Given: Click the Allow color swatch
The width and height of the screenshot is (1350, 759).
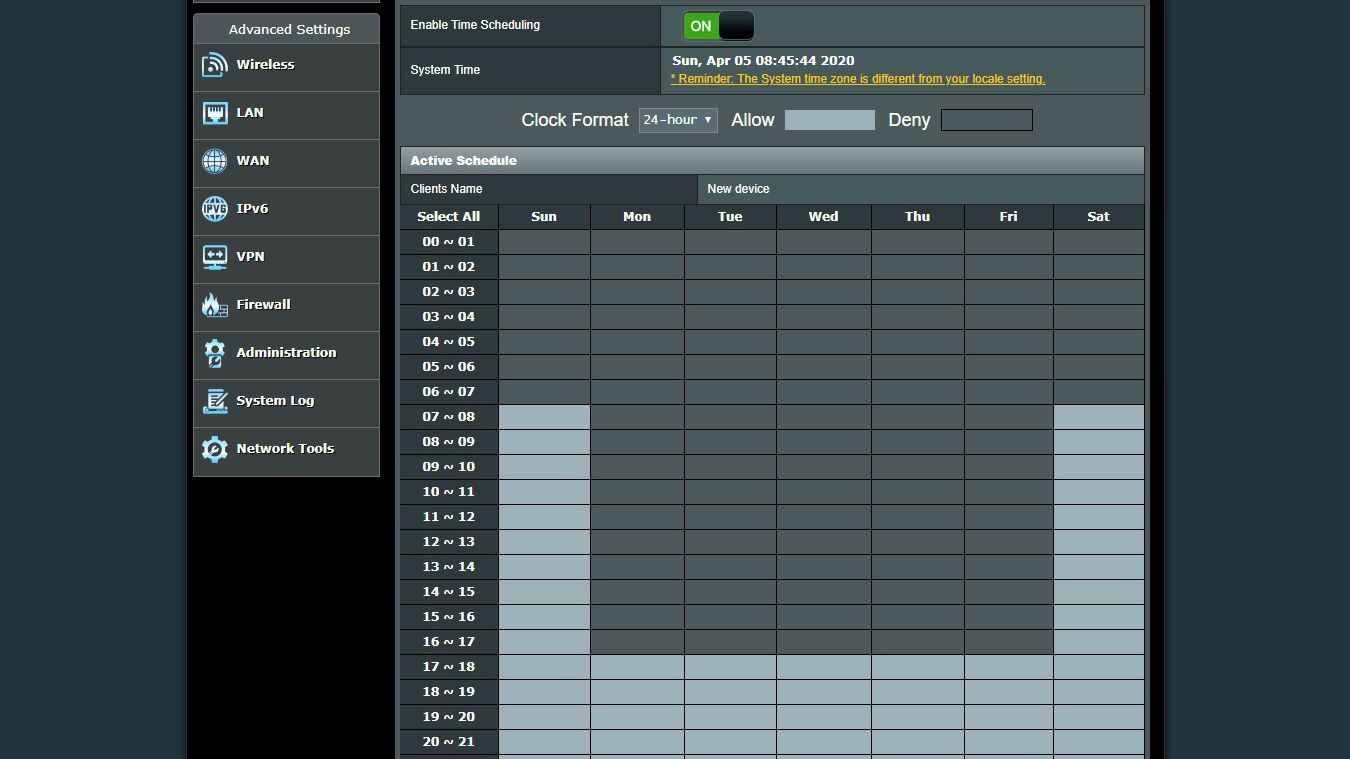Looking at the screenshot, I should [x=830, y=120].
